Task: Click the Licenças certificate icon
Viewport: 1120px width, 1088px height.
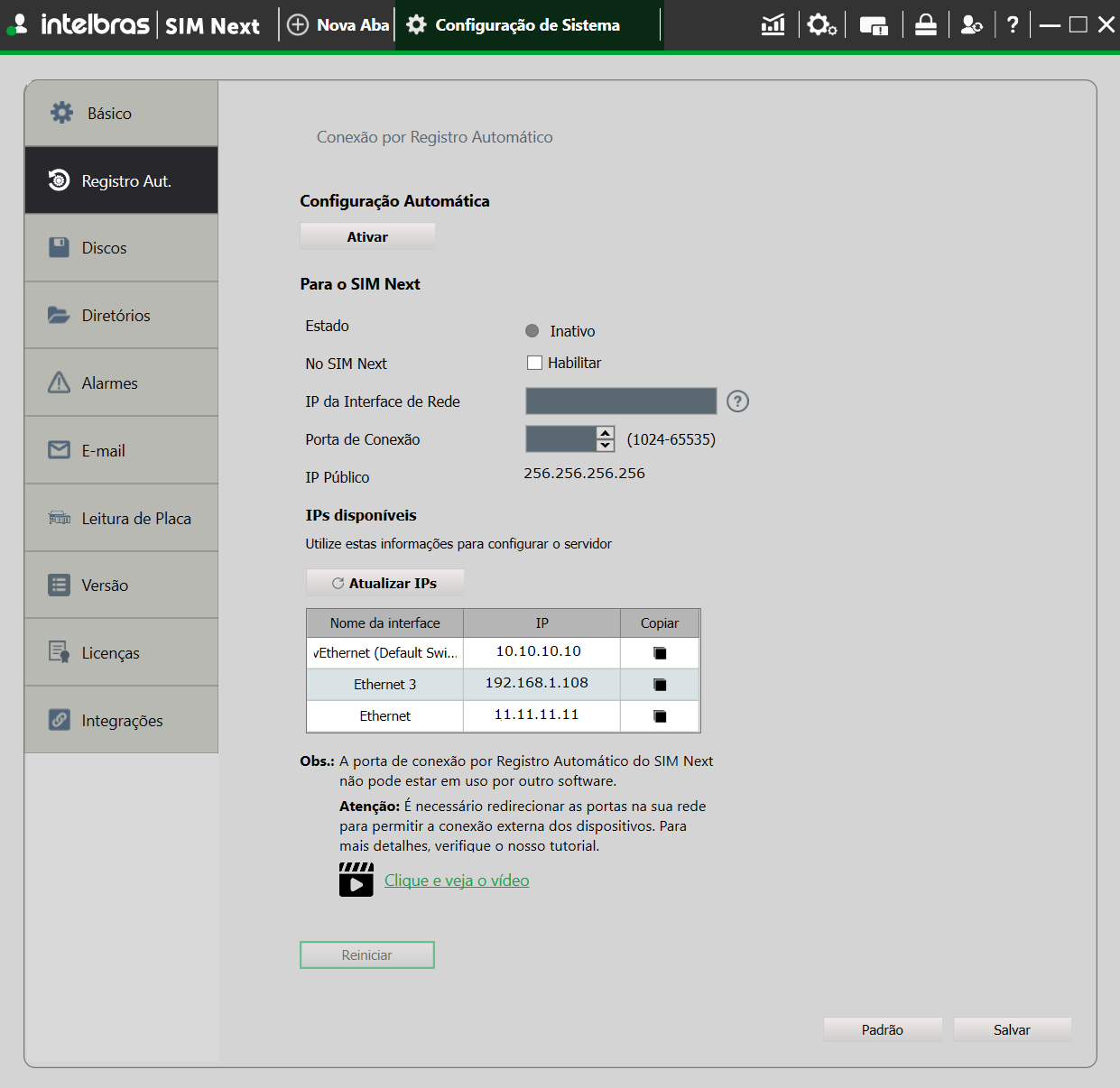Action: pyautogui.click(x=59, y=652)
